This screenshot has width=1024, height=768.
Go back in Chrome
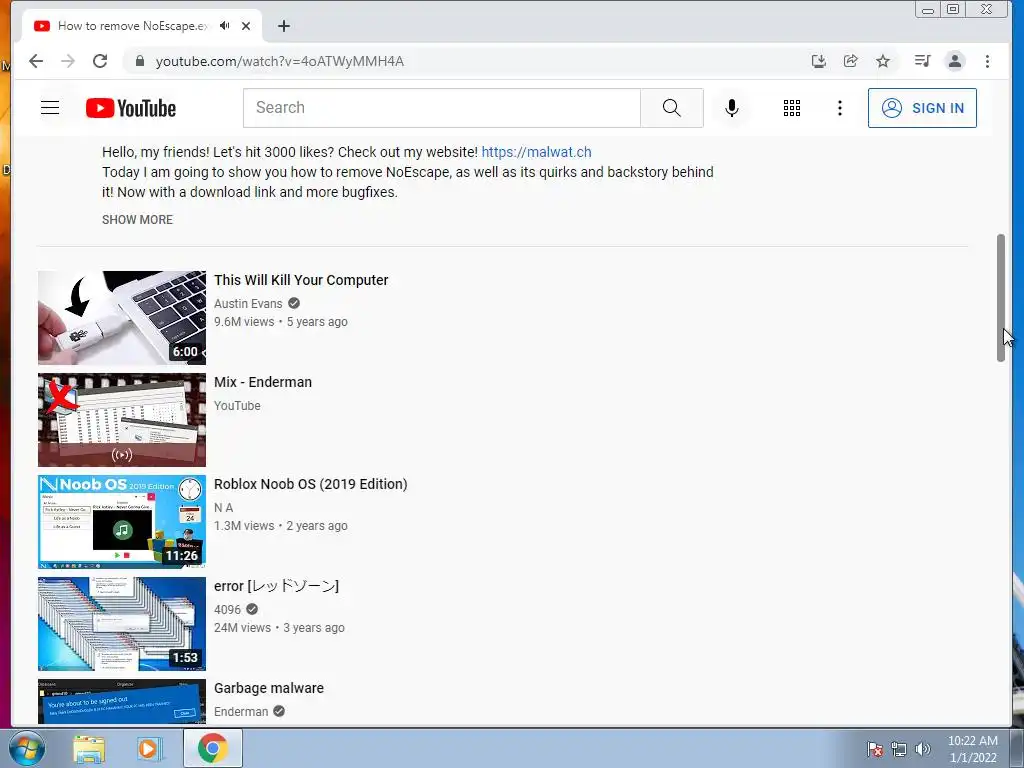pos(36,61)
